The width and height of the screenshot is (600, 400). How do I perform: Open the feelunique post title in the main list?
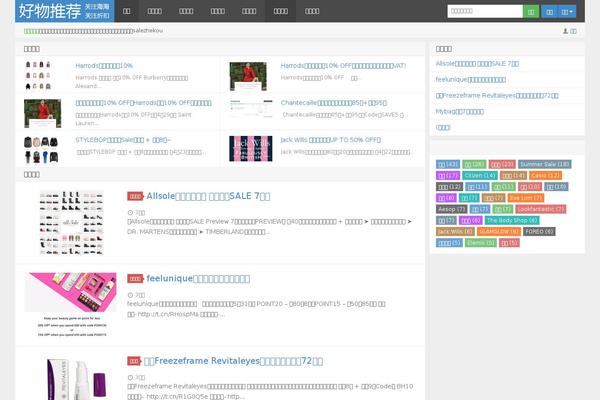[198, 279]
